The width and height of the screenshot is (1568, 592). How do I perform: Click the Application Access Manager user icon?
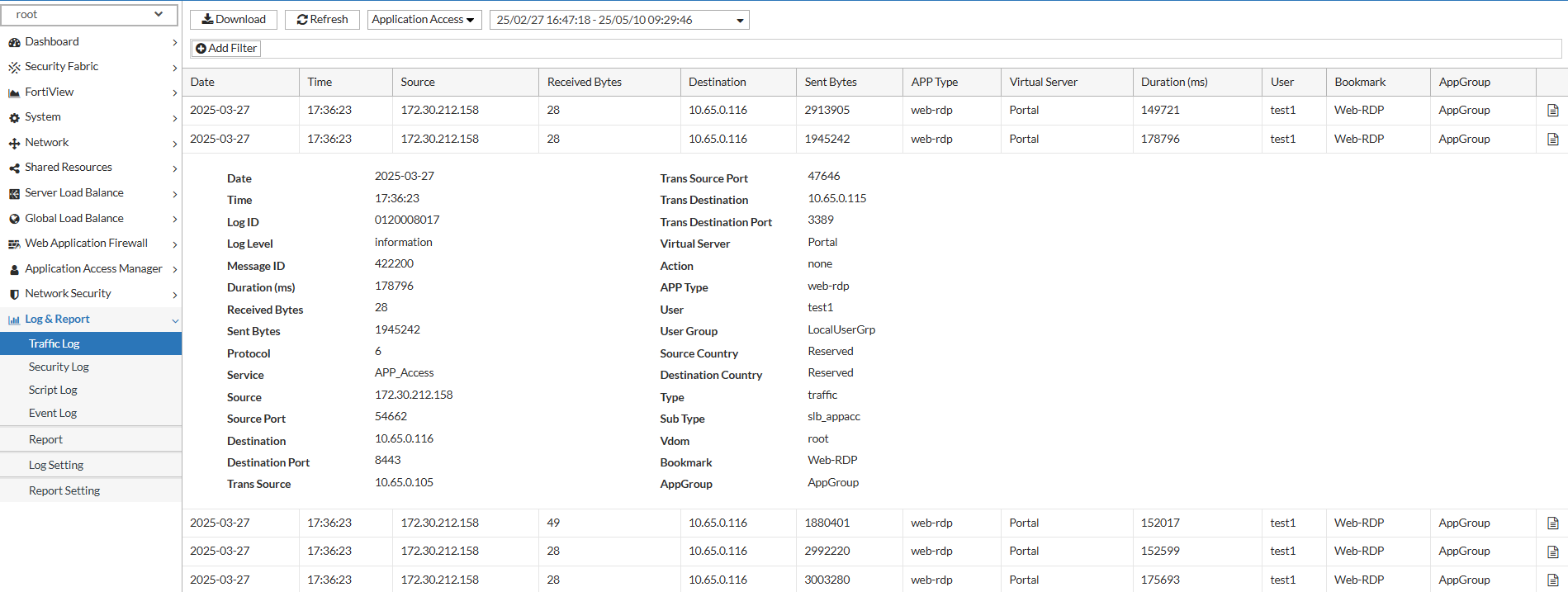click(x=14, y=269)
